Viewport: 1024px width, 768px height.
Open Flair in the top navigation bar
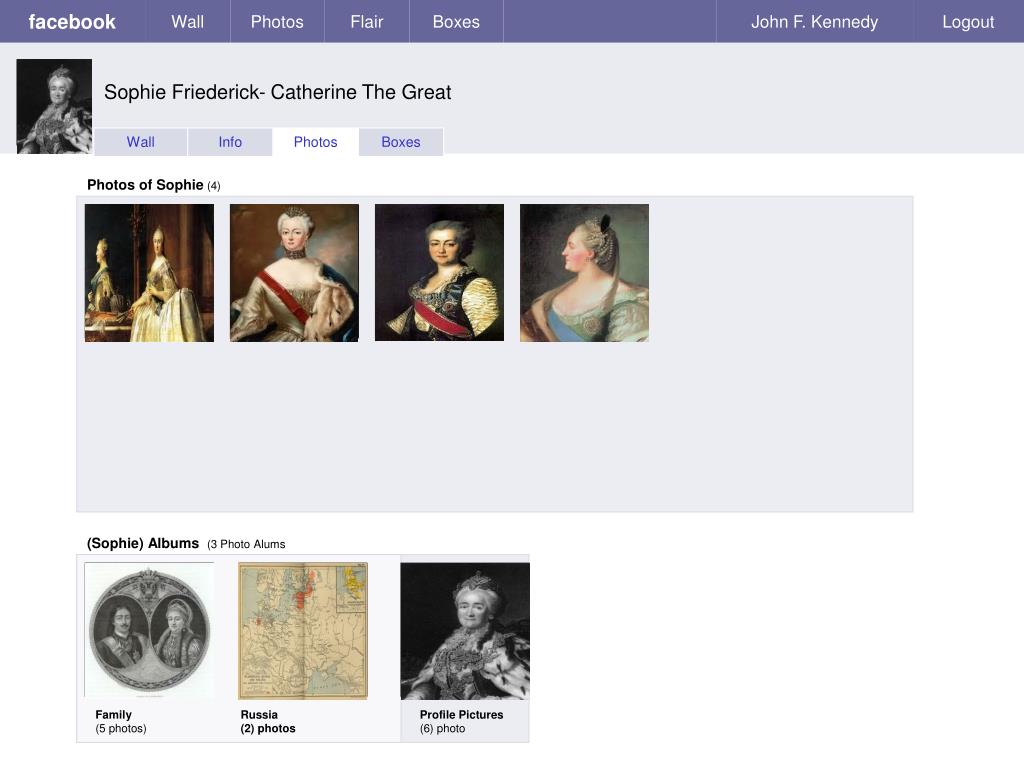pyautogui.click(x=366, y=22)
